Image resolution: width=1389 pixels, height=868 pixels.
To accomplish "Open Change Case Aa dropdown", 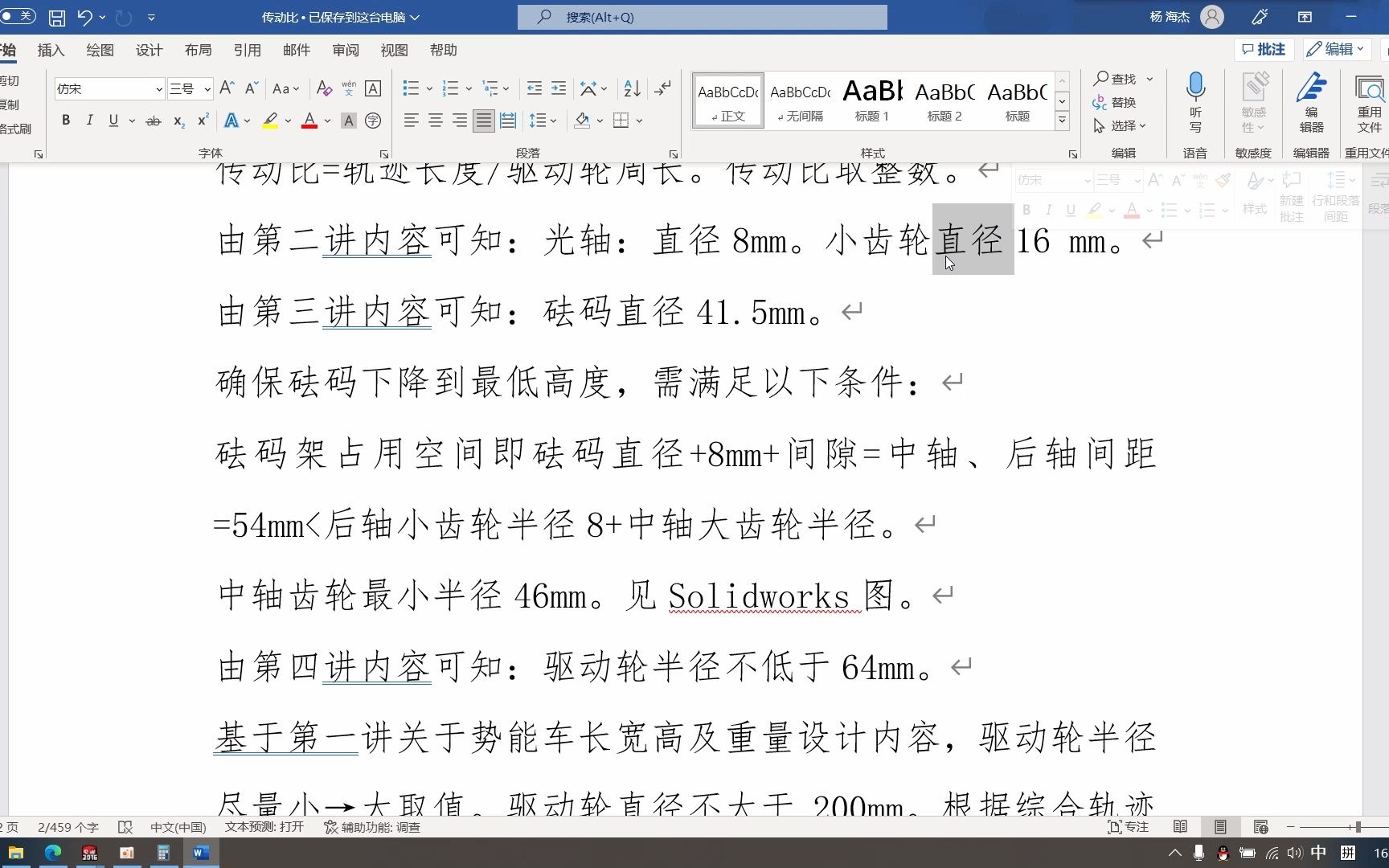I will pyautogui.click(x=285, y=88).
